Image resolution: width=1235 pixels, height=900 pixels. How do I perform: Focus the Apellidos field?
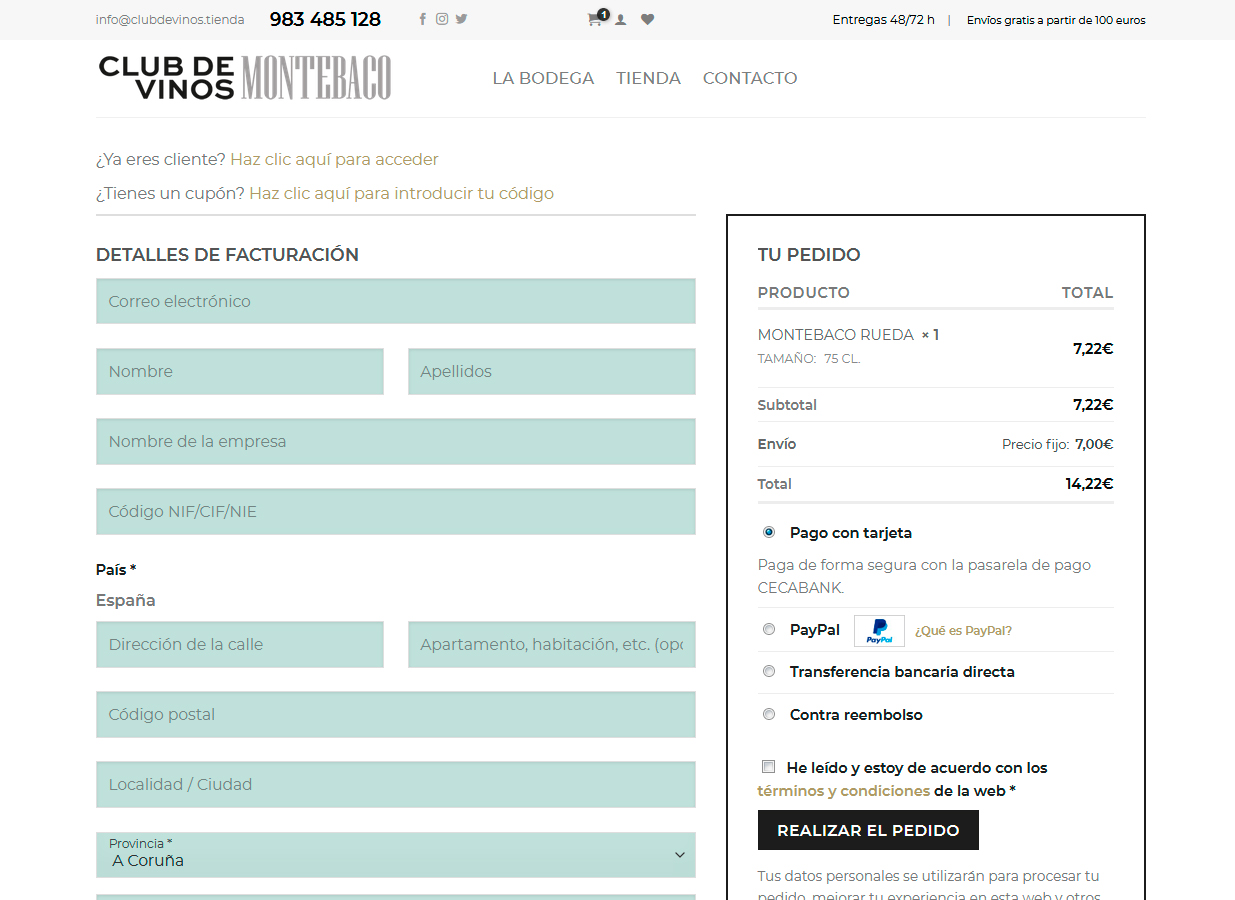click(x=552, y=371)
